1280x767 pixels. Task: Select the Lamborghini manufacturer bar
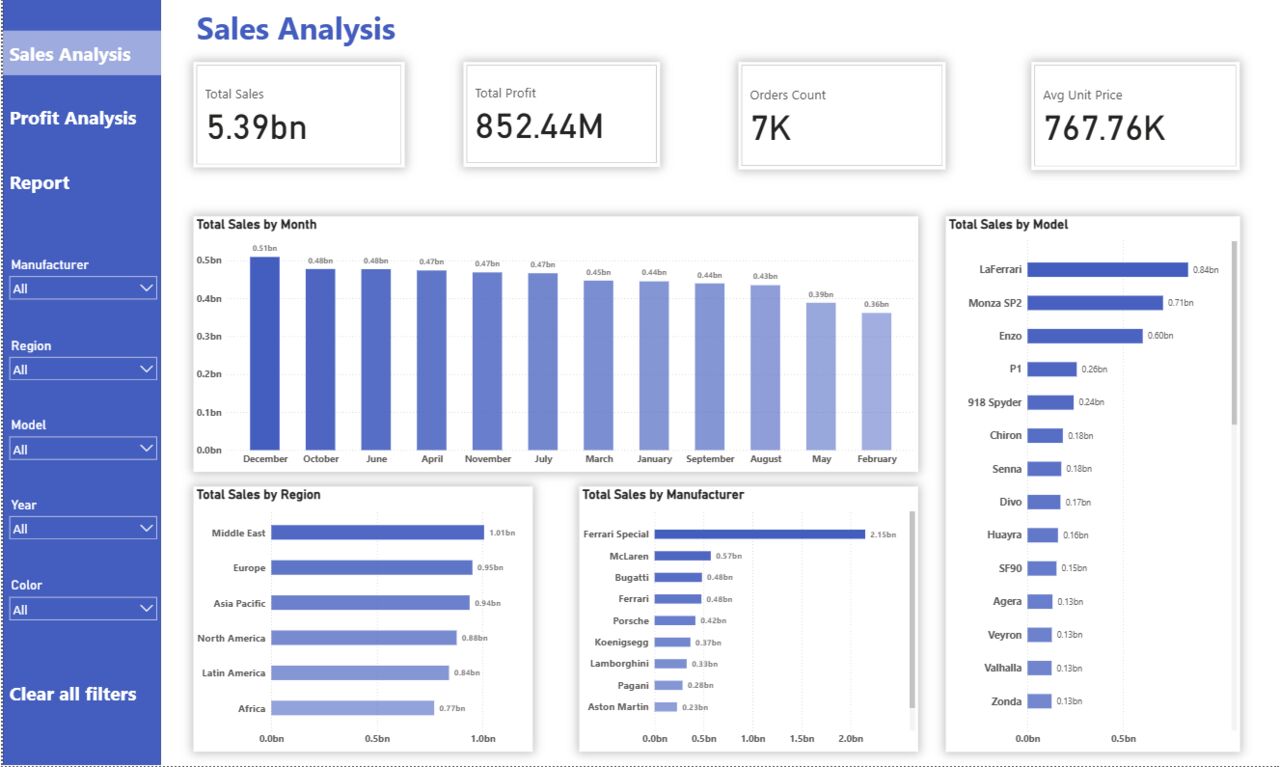[671, 664]
